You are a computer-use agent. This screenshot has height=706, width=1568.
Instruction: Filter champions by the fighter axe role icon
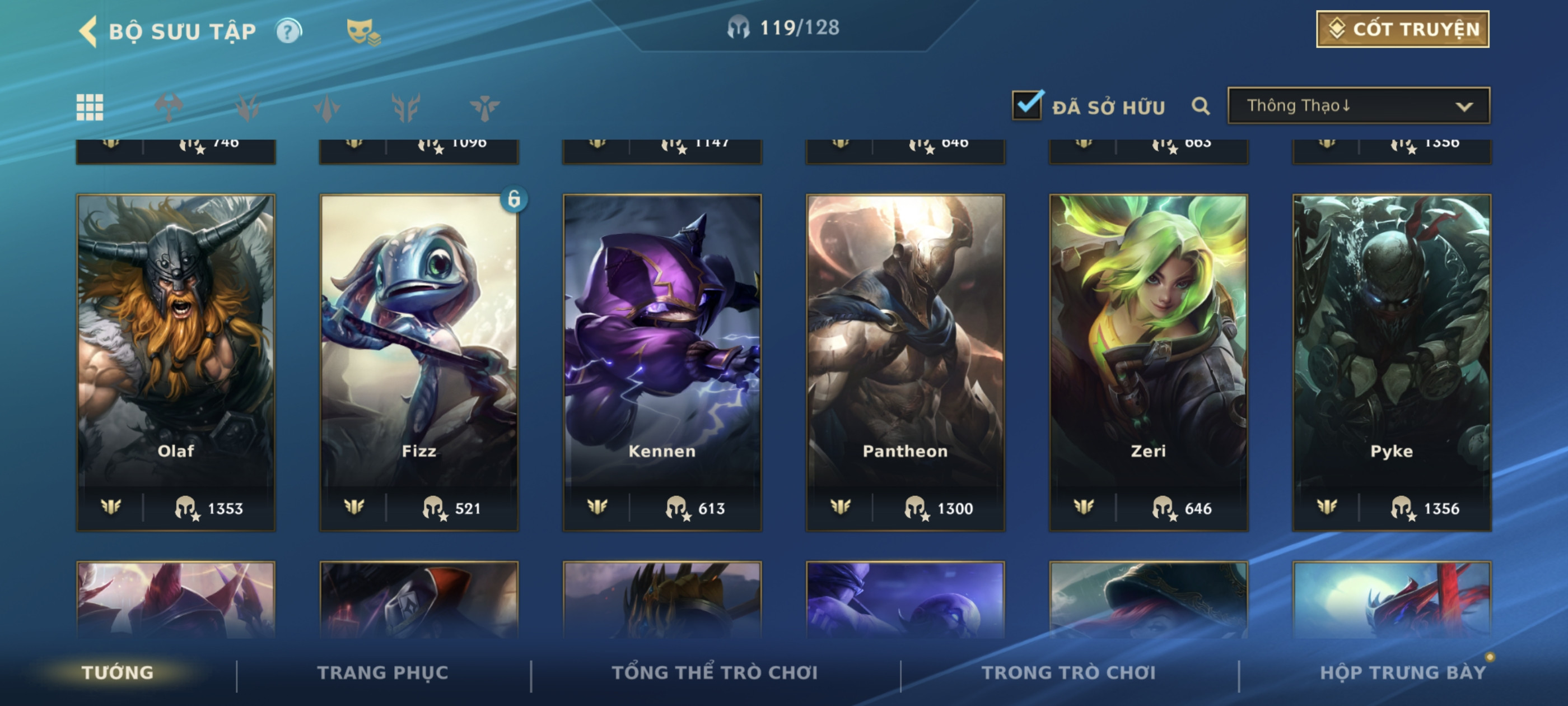(169, 107)
